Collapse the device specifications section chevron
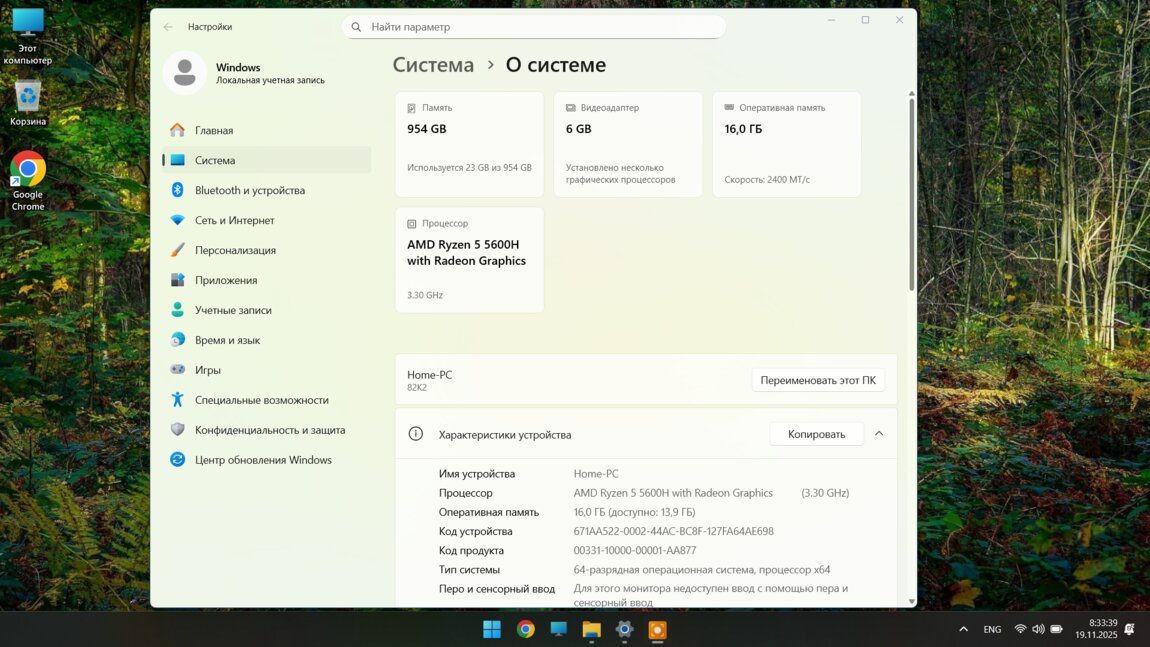Viewport: 1150px width, 647px height. [879, 434]
